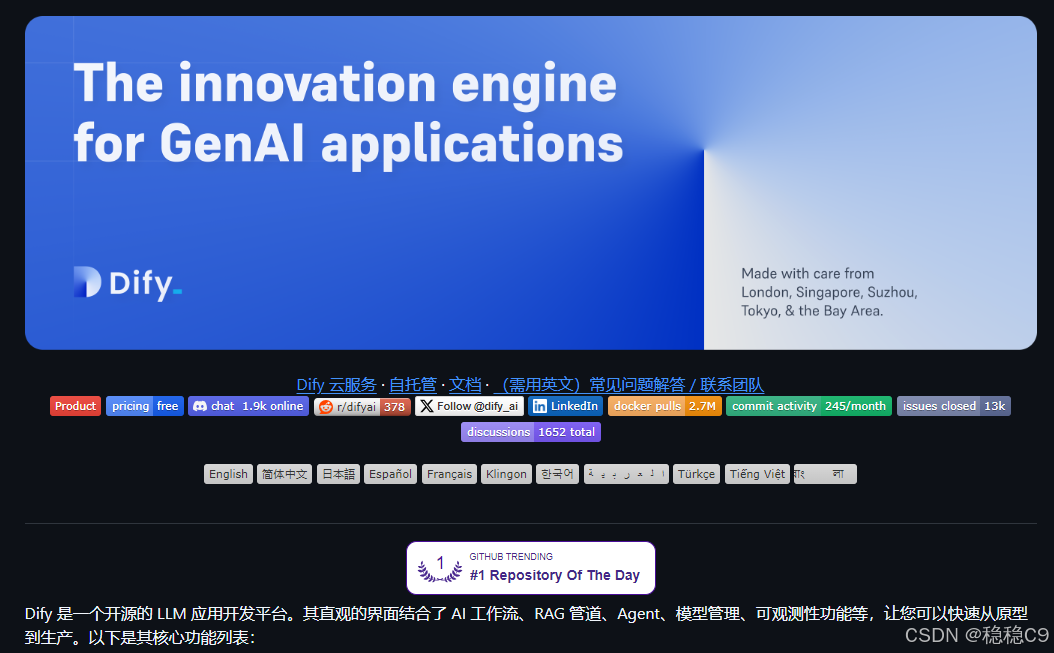Image resolution: width=1054 pixels, height=653 pixels.
Task: Click the red Product badge
Action: [x=75, y=406]
